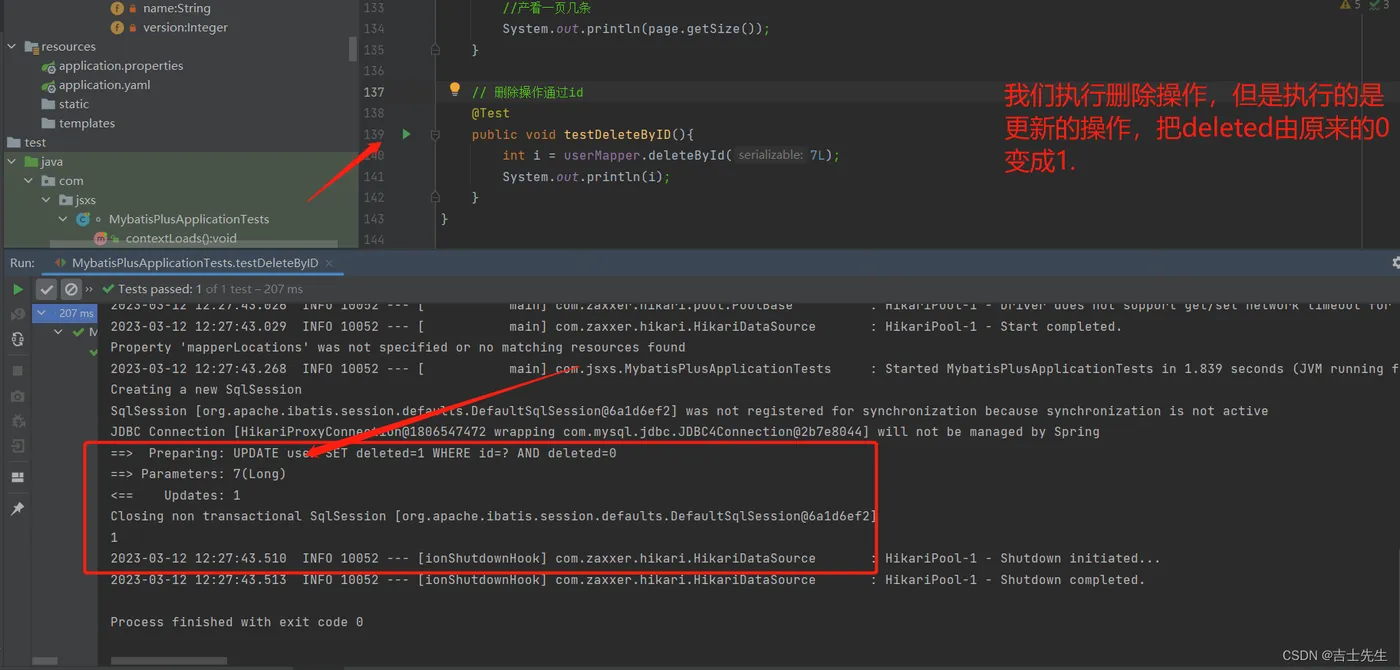Click the toggle auto-test icon in Run sidebar
The width and height of the screenshot is (1400, 670).
(18, 339)
